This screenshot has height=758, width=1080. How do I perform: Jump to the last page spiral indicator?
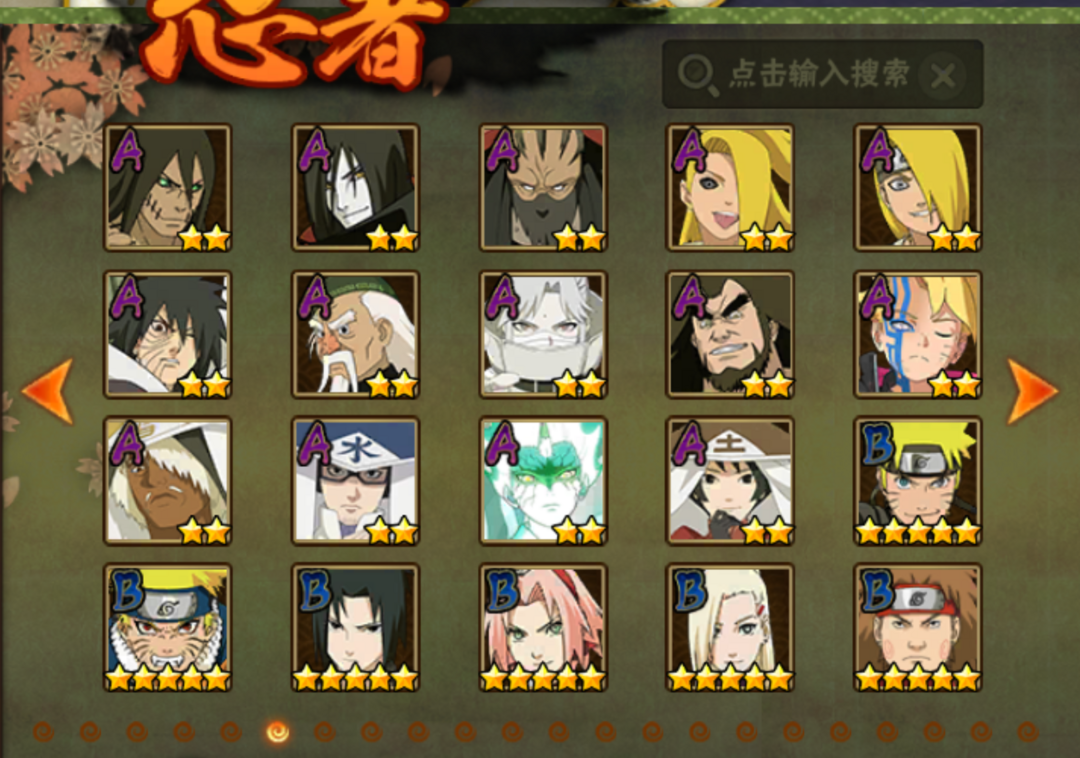coord(1027,731)
